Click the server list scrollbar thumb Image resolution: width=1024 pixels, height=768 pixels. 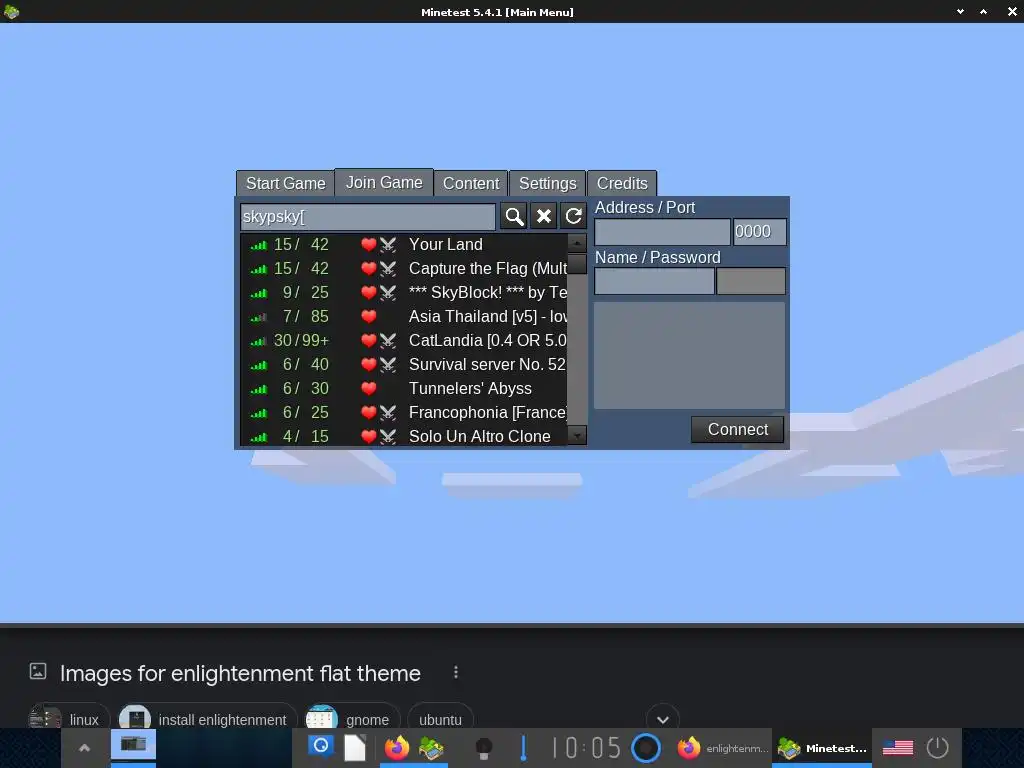(577, 264)
